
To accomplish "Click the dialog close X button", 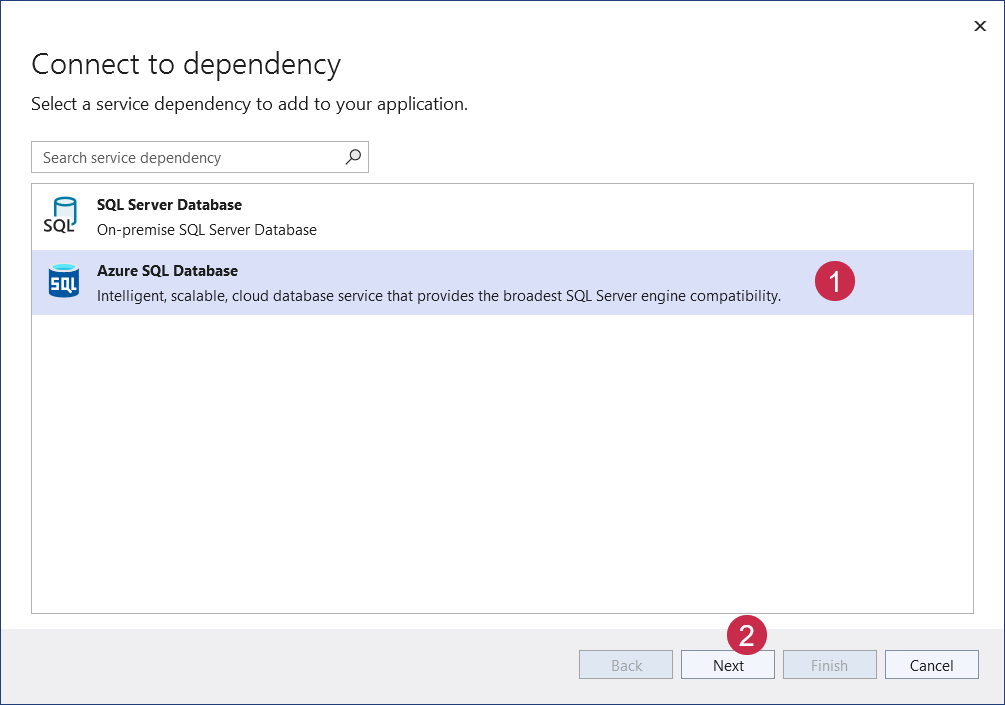I will (980, 26).
